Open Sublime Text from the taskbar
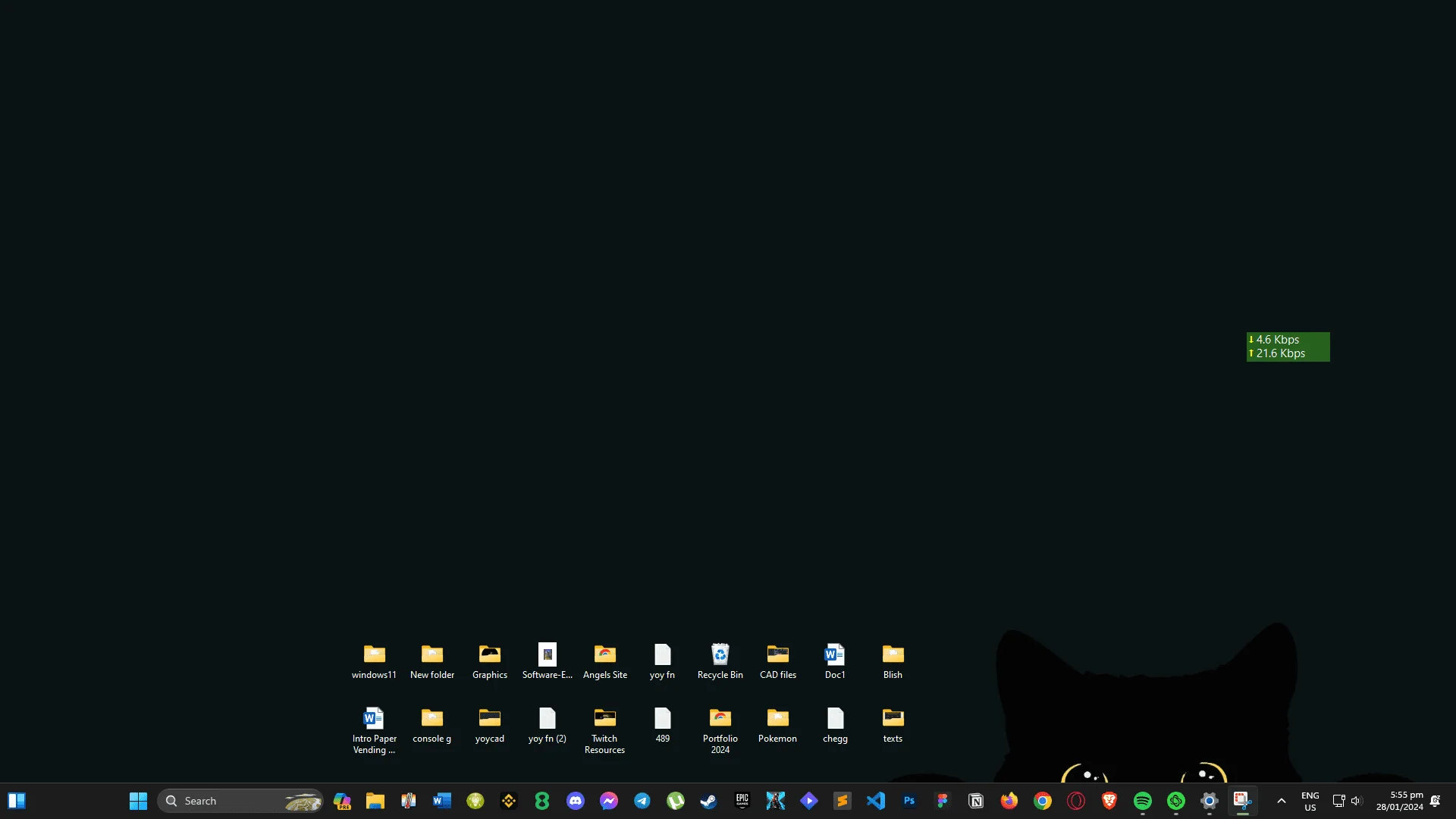 843,801
